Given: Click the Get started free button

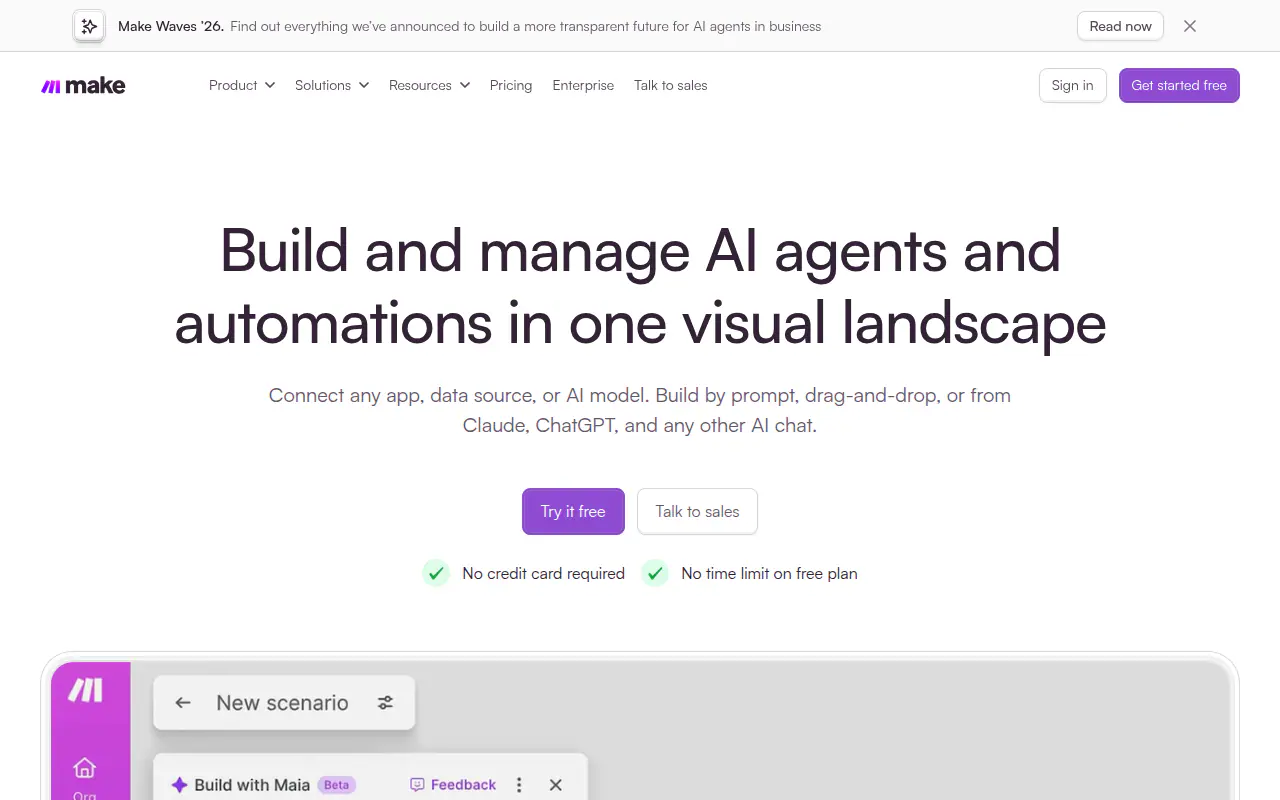Looking at the screenshot, I should [x=1179, y=86].
